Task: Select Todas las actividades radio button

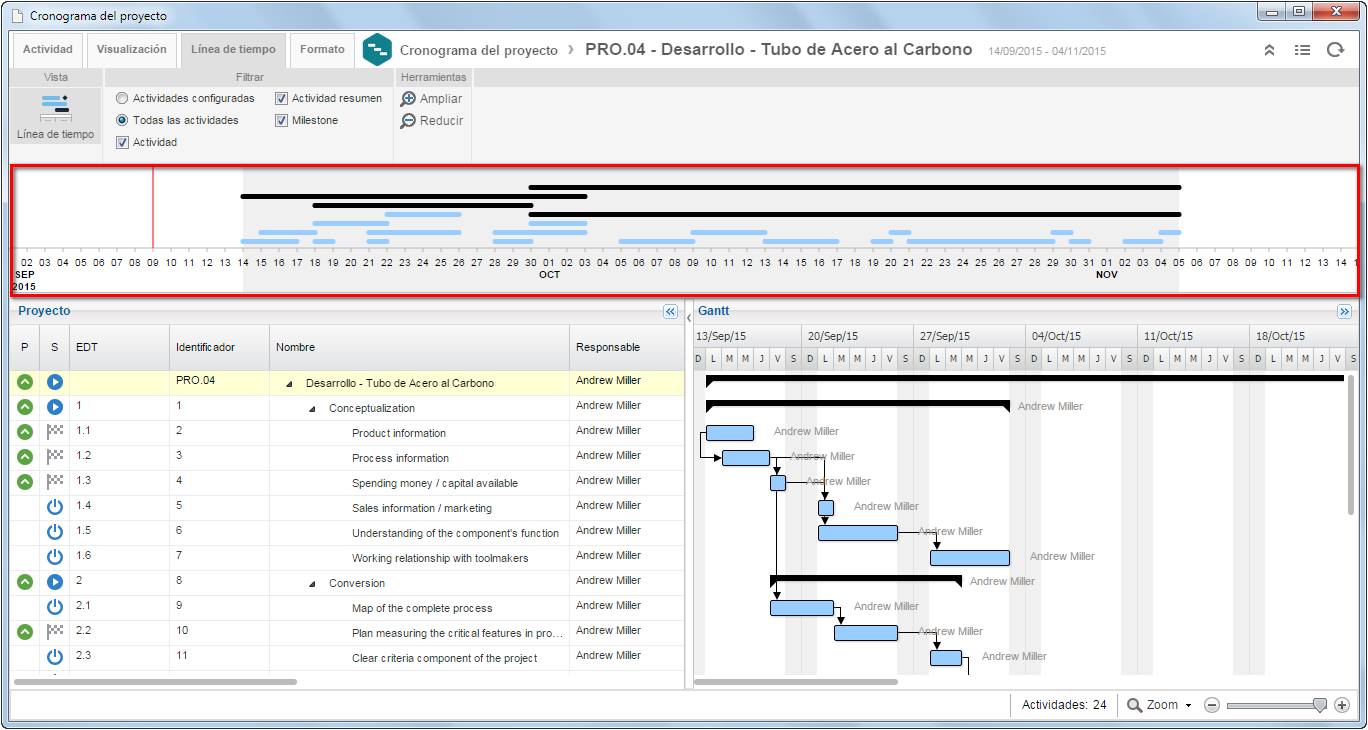Action: [x=122, y=120]
